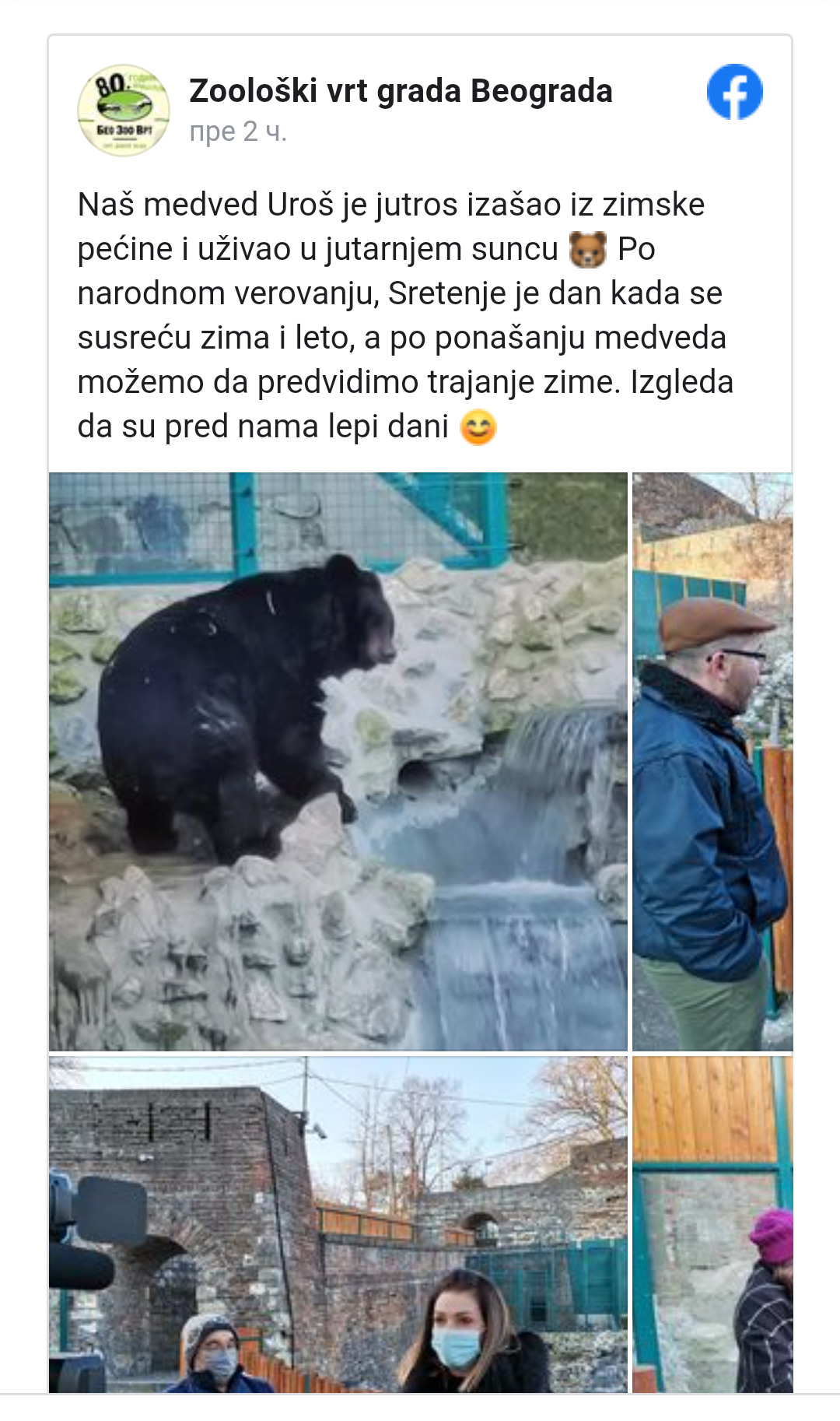Open photo of masked reporters by brick wall
Viewport: 840px width, 1421px height.
[x=338, y=1224]
